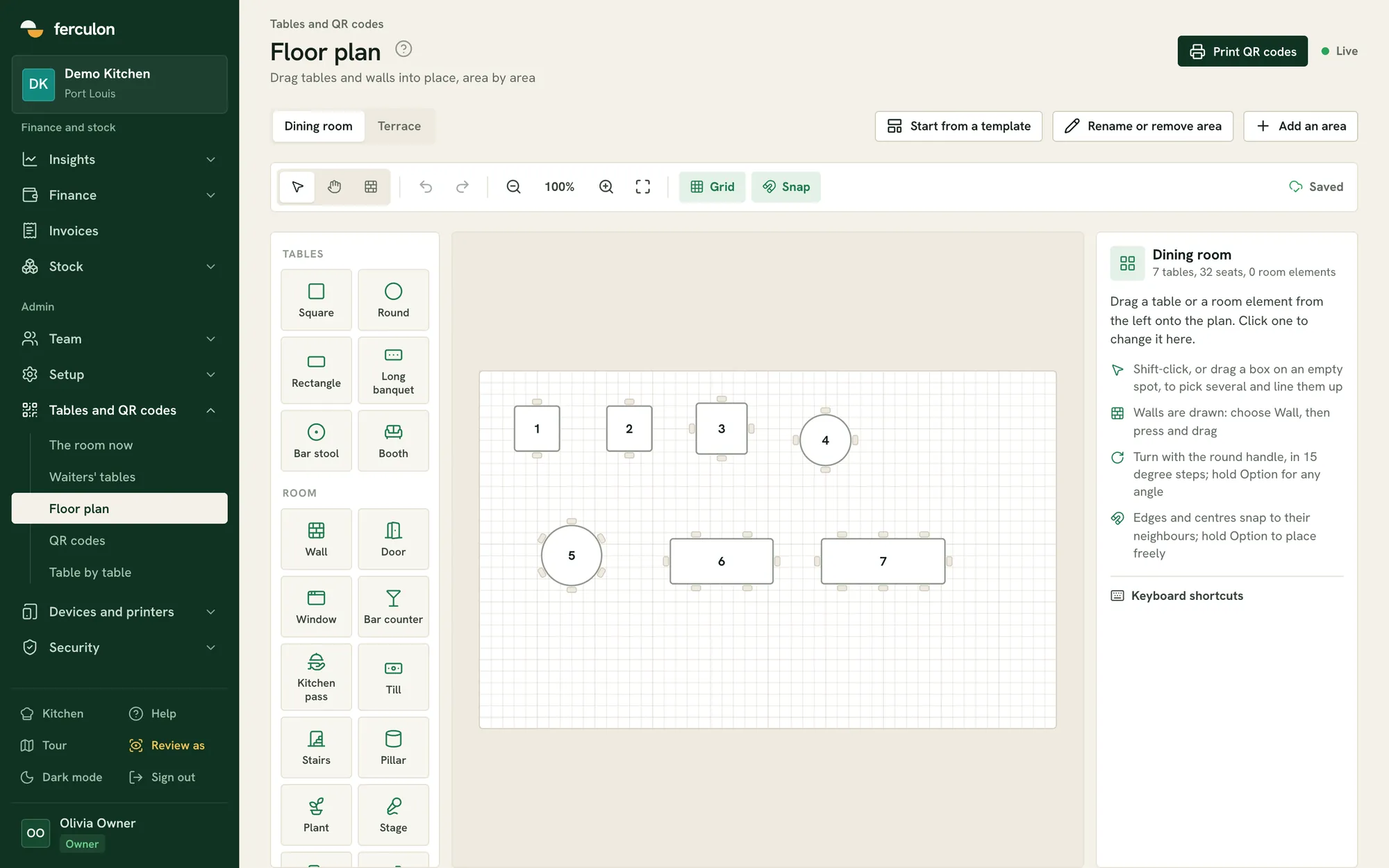Click Rename or remove area
This screenshot has height=868, width=1389.
click(x=1142, y=126)
